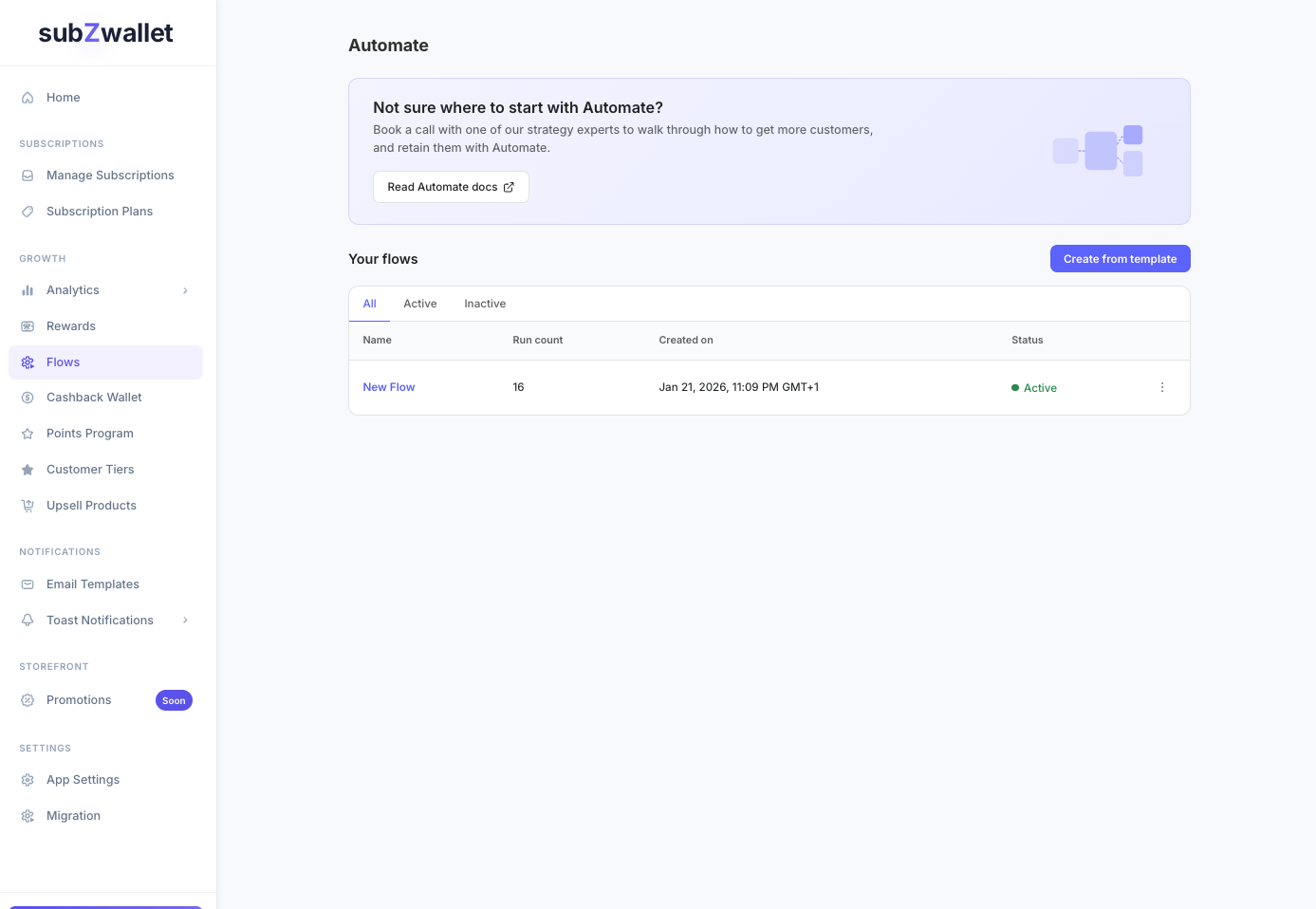Click Read Automate docs button

(x=451, y=187)
